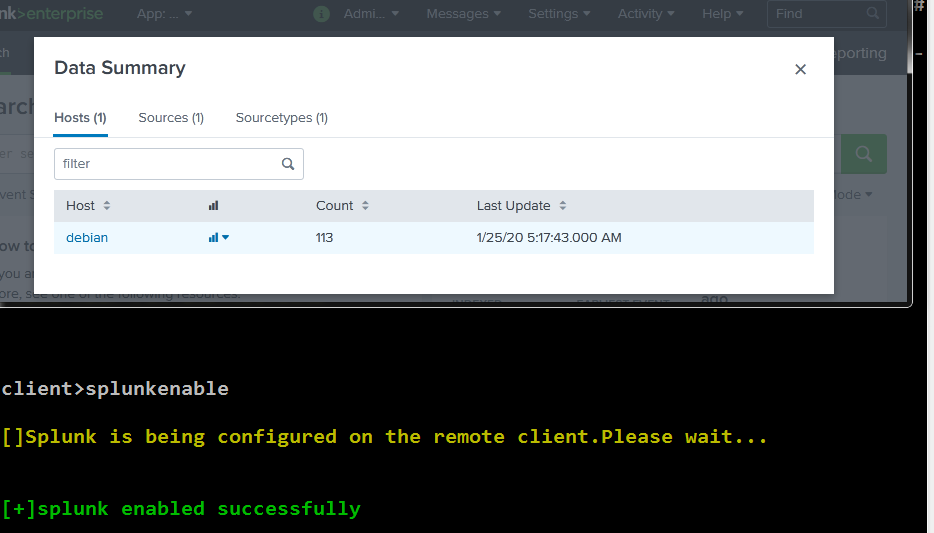Click the filter magnifier icon
934x533 pixels.
[288, 164]
